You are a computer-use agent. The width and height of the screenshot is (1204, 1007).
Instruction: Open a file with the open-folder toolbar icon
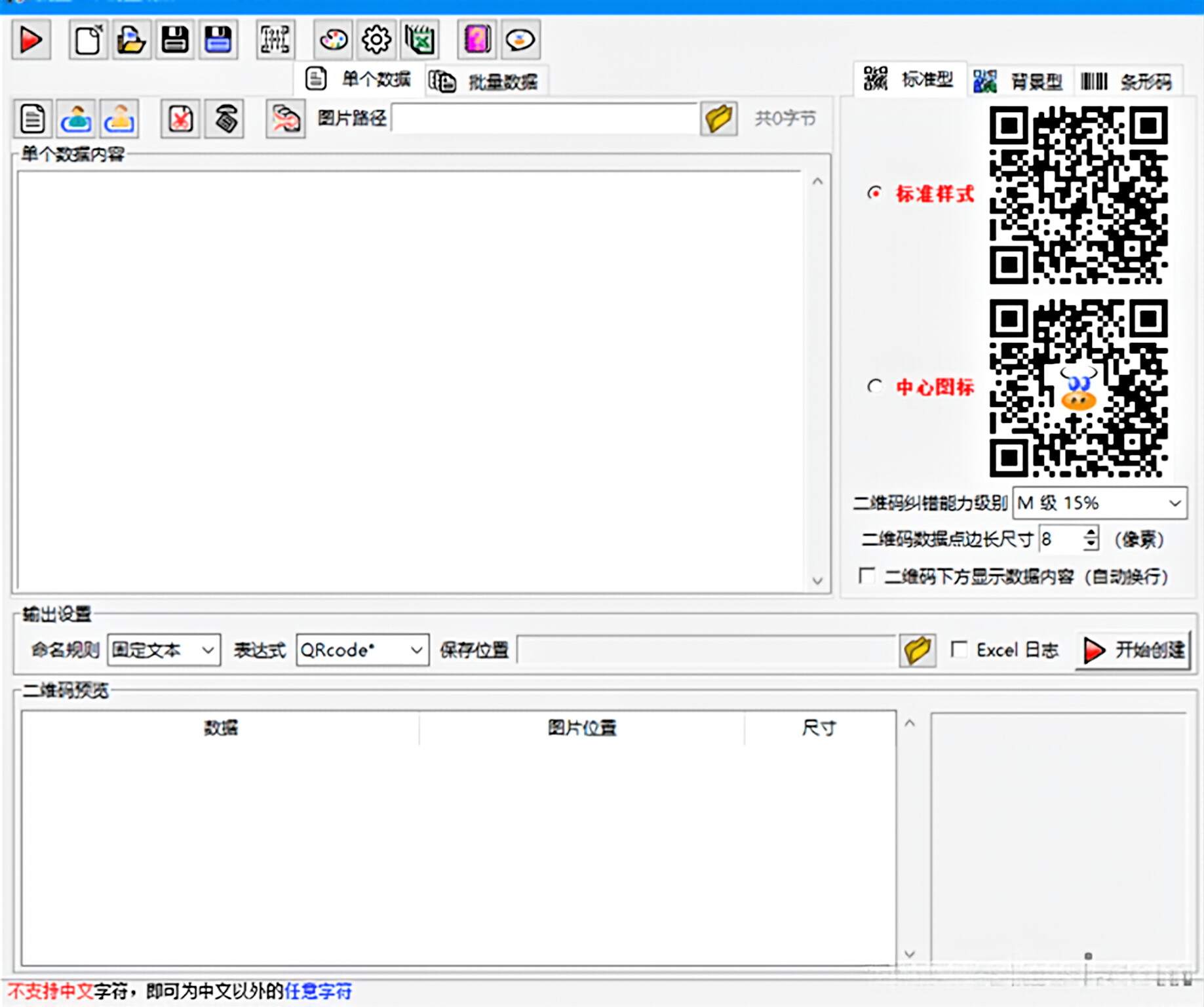(x=131, y=40)
